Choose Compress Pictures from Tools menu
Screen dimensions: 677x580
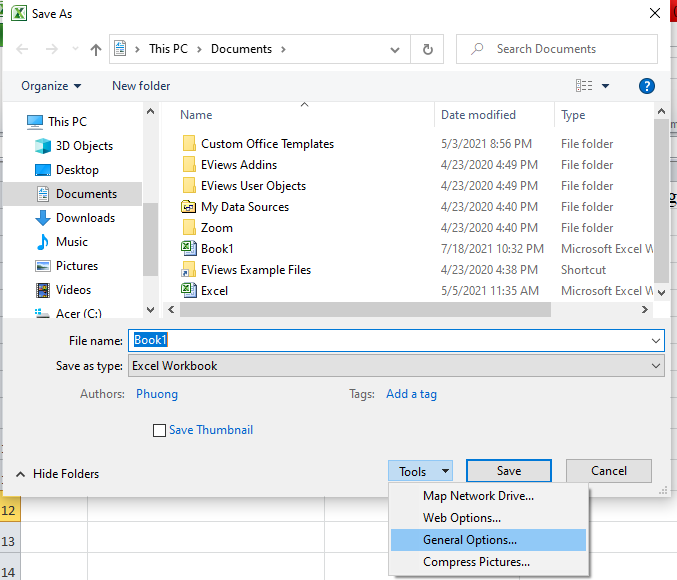click(488, 562)
